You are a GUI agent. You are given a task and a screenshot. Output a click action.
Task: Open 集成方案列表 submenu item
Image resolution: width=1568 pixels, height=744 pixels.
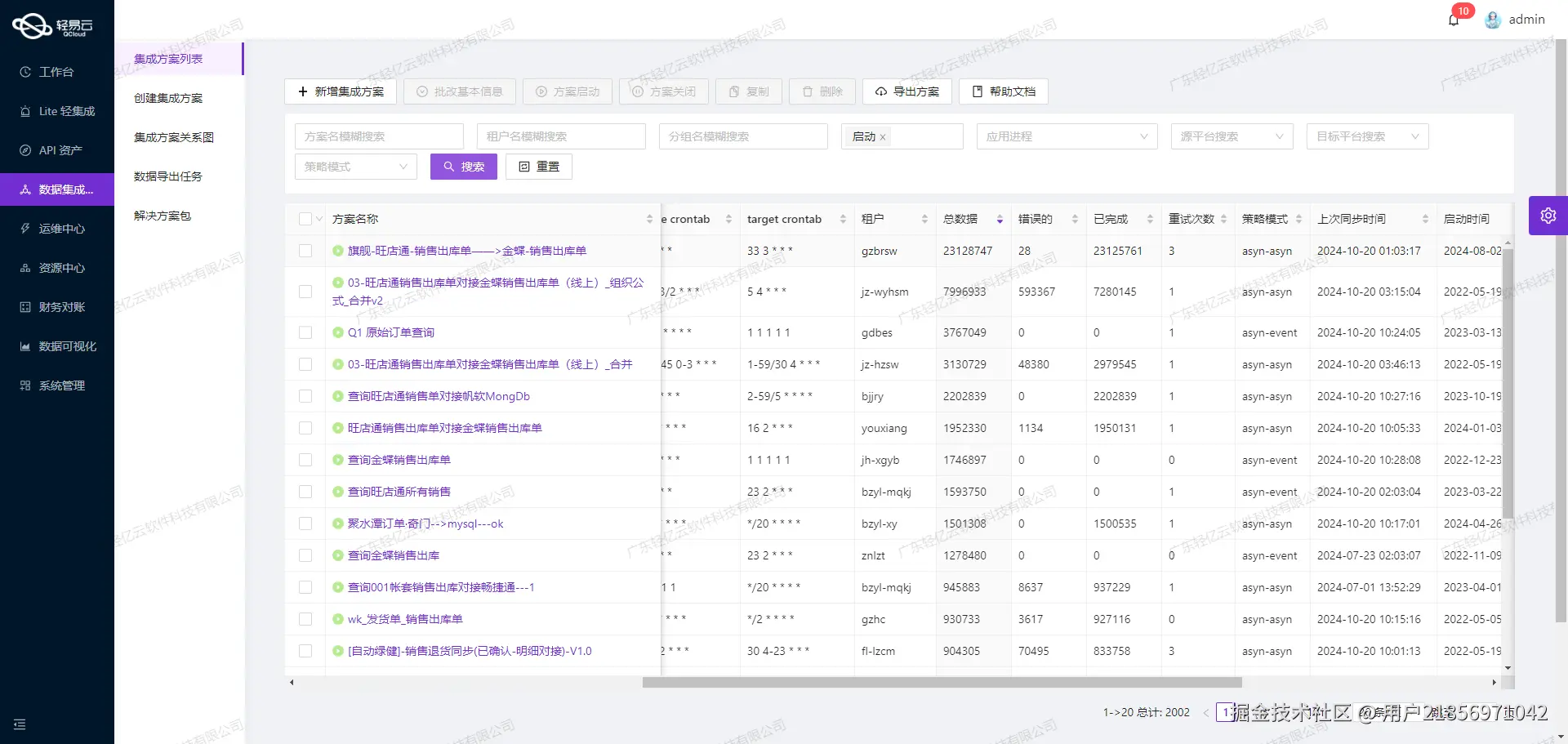[x=179, y=59]
